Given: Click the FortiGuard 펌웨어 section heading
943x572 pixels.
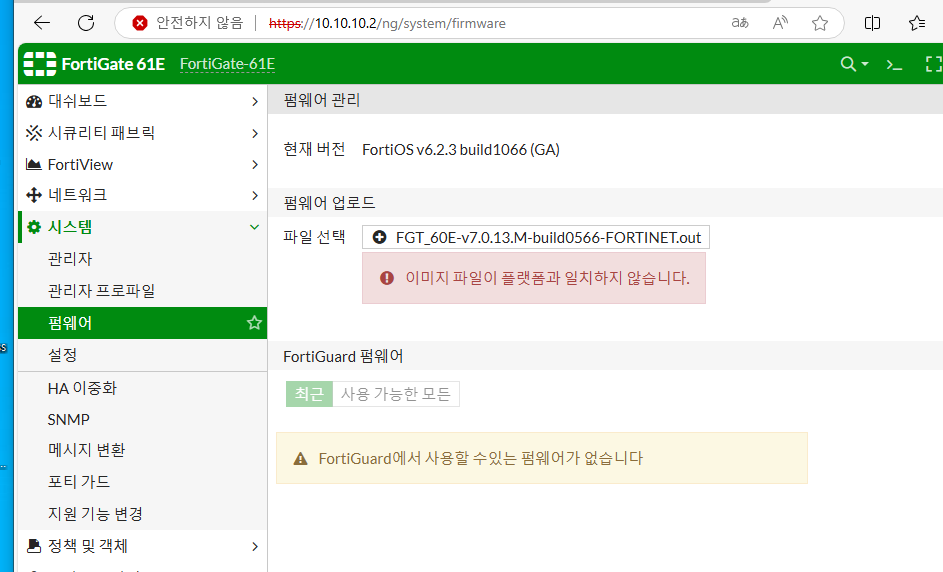Looking at the screenshot, I should pyautogui.click(x=343, y=357).
